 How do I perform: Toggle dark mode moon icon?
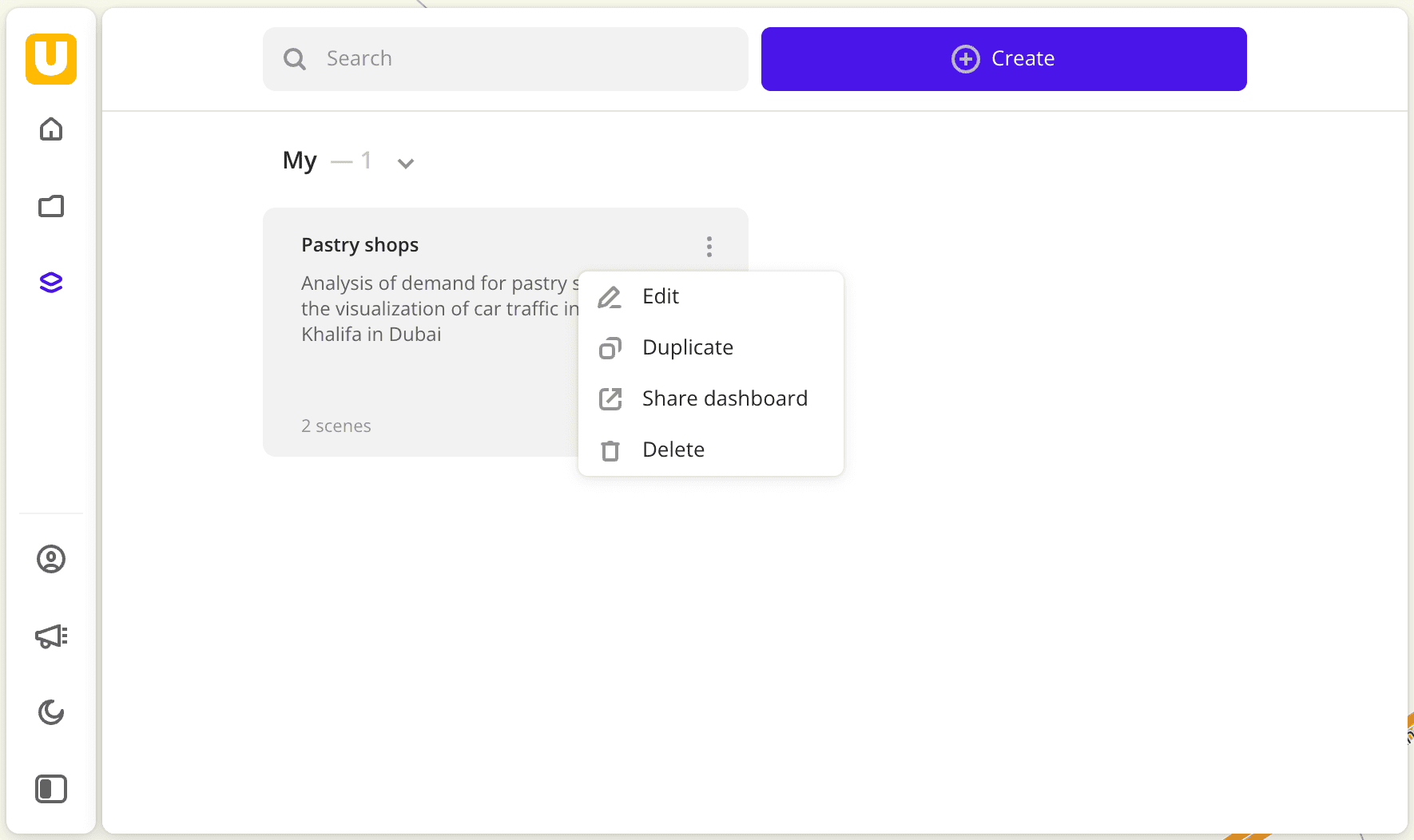click(51, 712)
